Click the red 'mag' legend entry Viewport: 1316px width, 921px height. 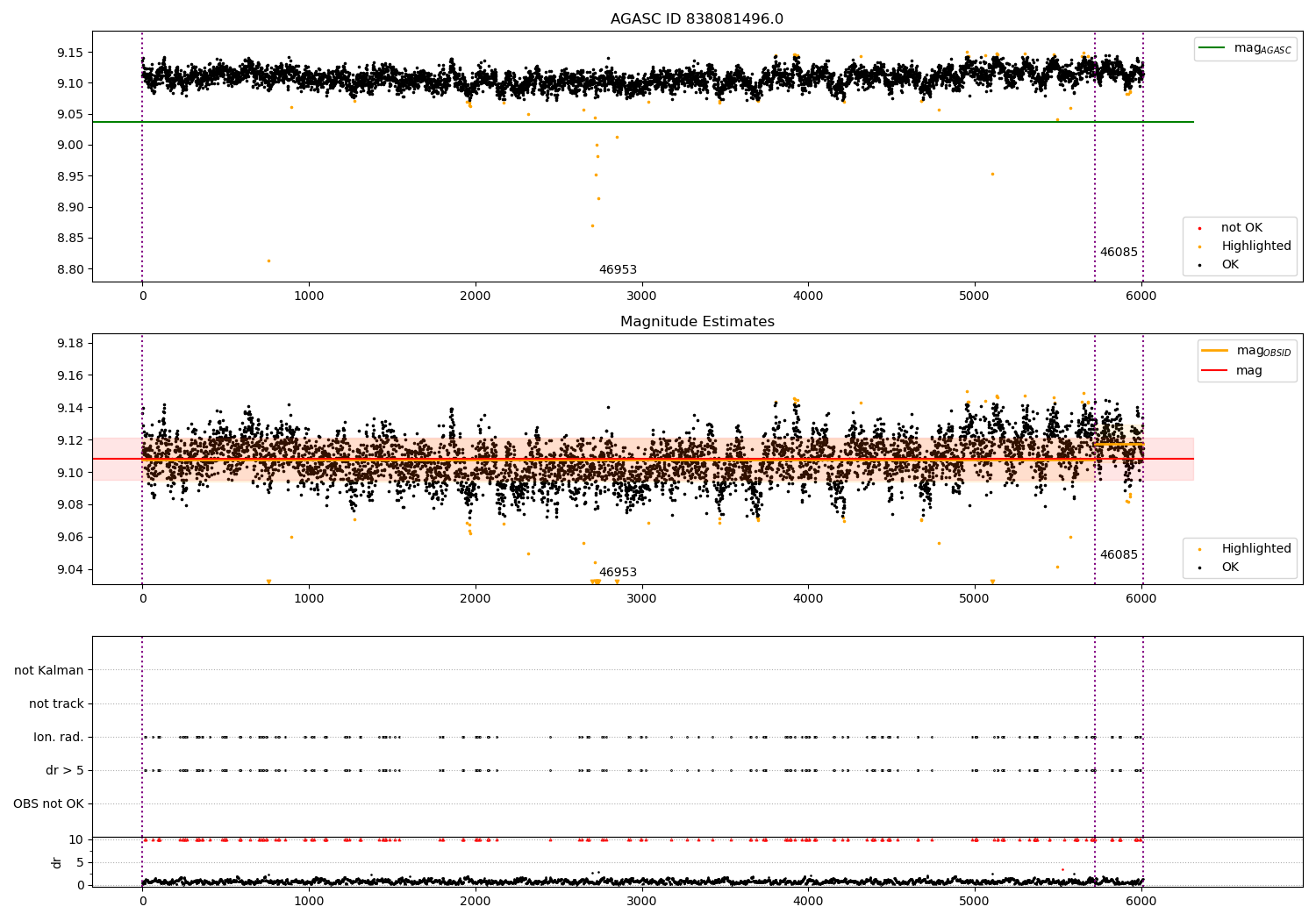[x=1232, y=371]
